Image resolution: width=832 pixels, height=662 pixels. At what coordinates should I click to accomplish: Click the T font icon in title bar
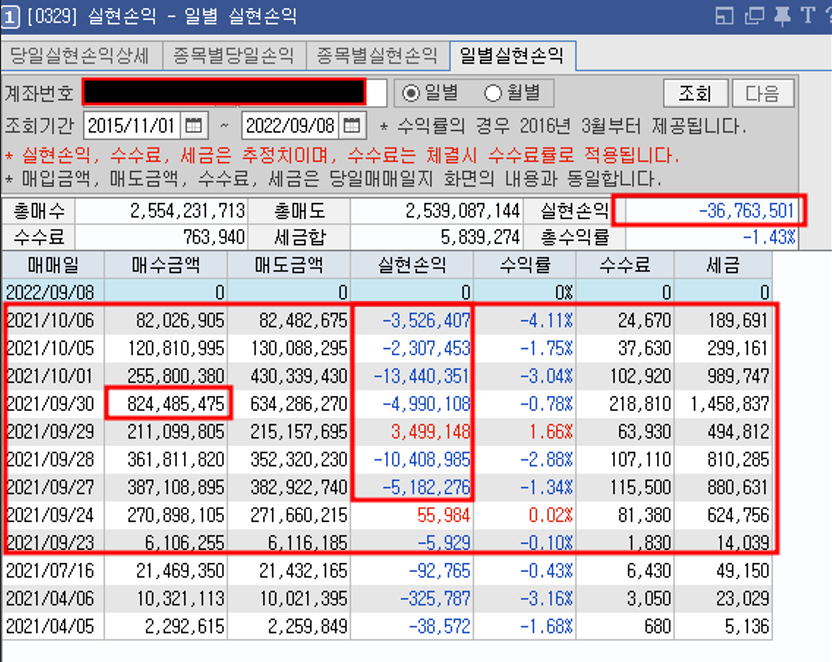[x=808, y=15]
